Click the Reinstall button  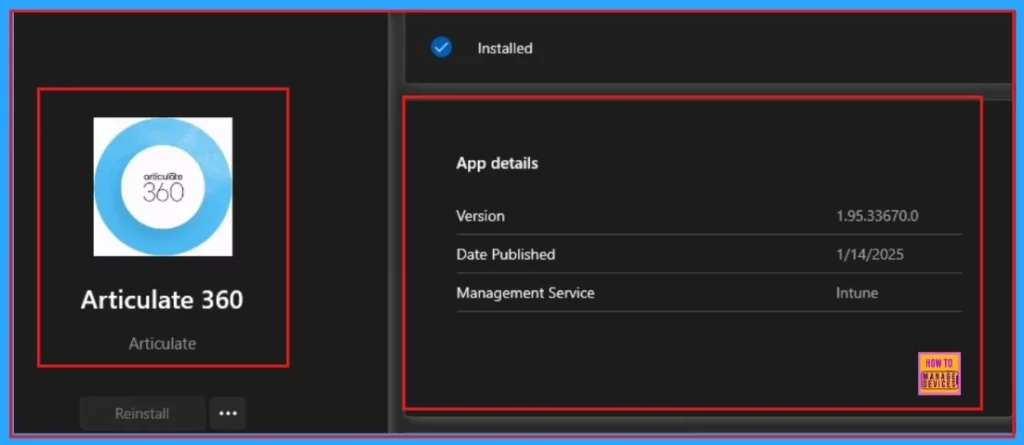[x=142, y=414]
